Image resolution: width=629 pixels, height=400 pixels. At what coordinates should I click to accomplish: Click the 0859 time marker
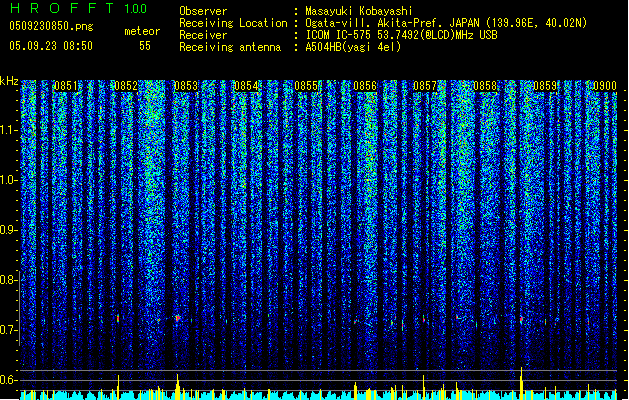coord(545,86)
